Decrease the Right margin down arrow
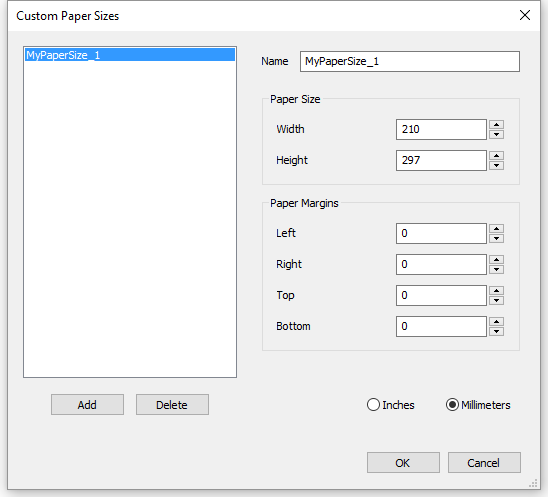548x497 pixels. coord(496,269)
